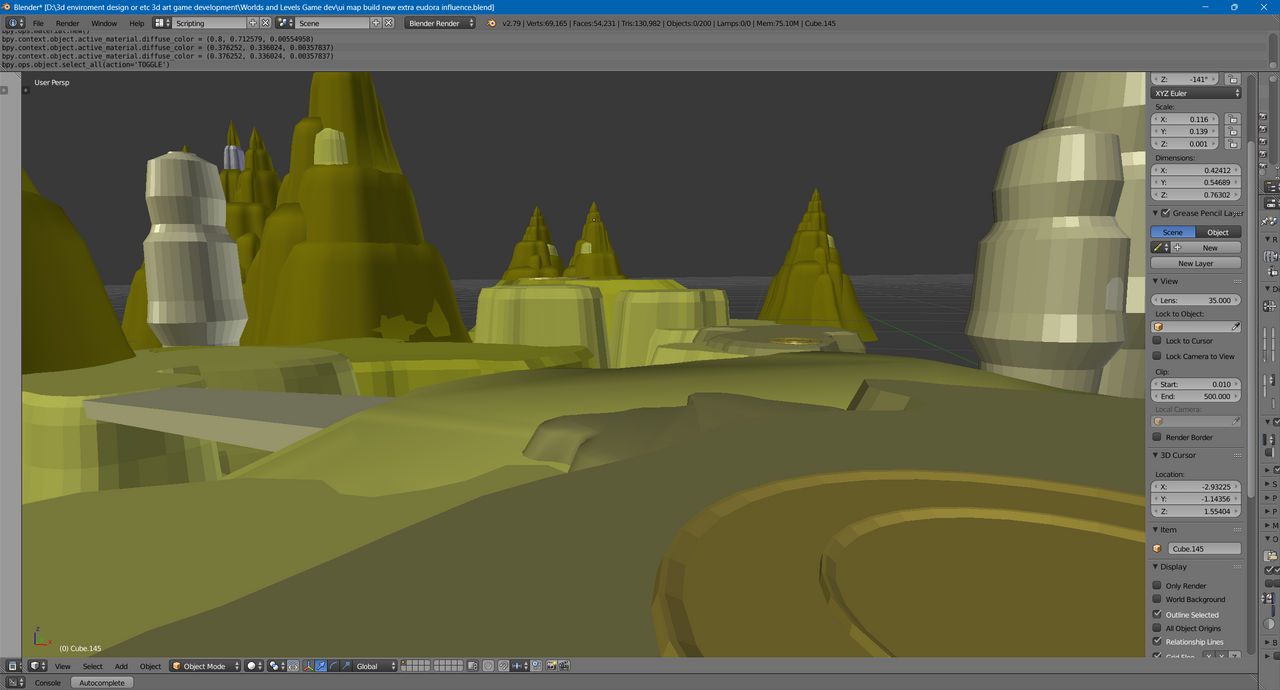
Task: Toggle the 3D manipulator widget icon
Action: click(x=309, y=665)
